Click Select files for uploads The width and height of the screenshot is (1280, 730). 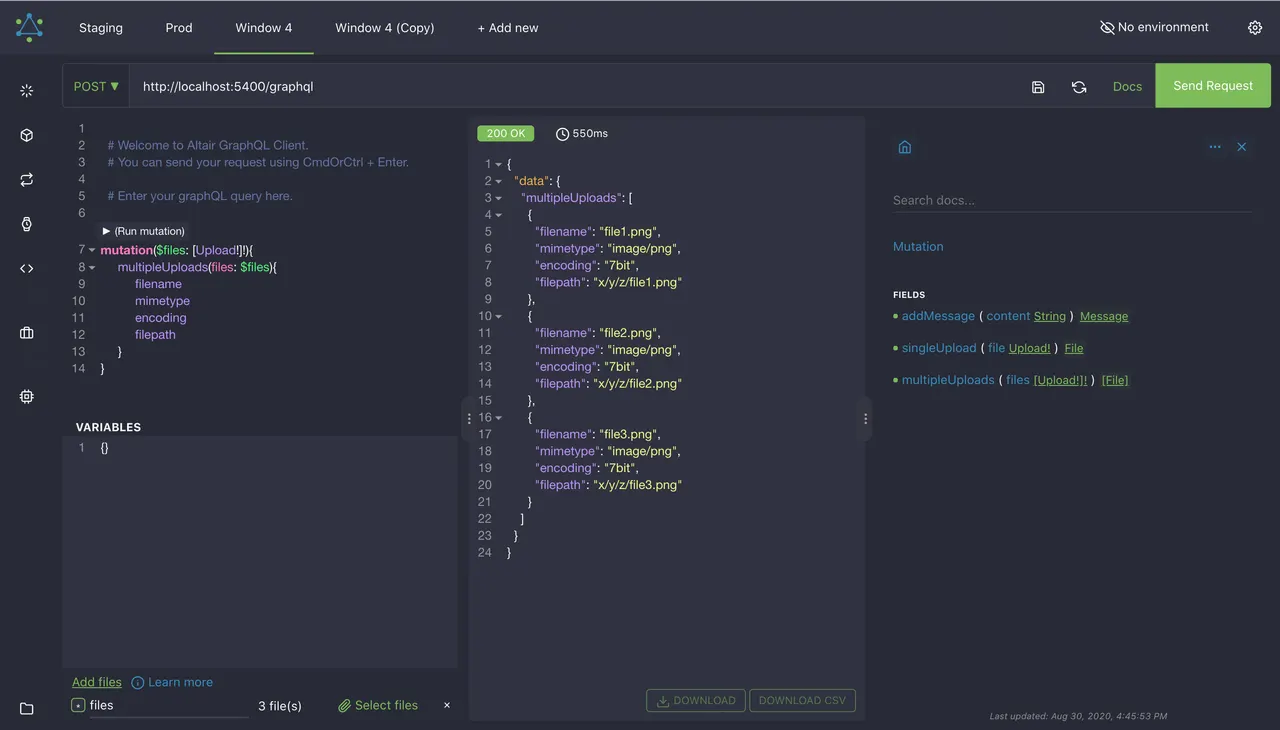(x=378, y=705)
